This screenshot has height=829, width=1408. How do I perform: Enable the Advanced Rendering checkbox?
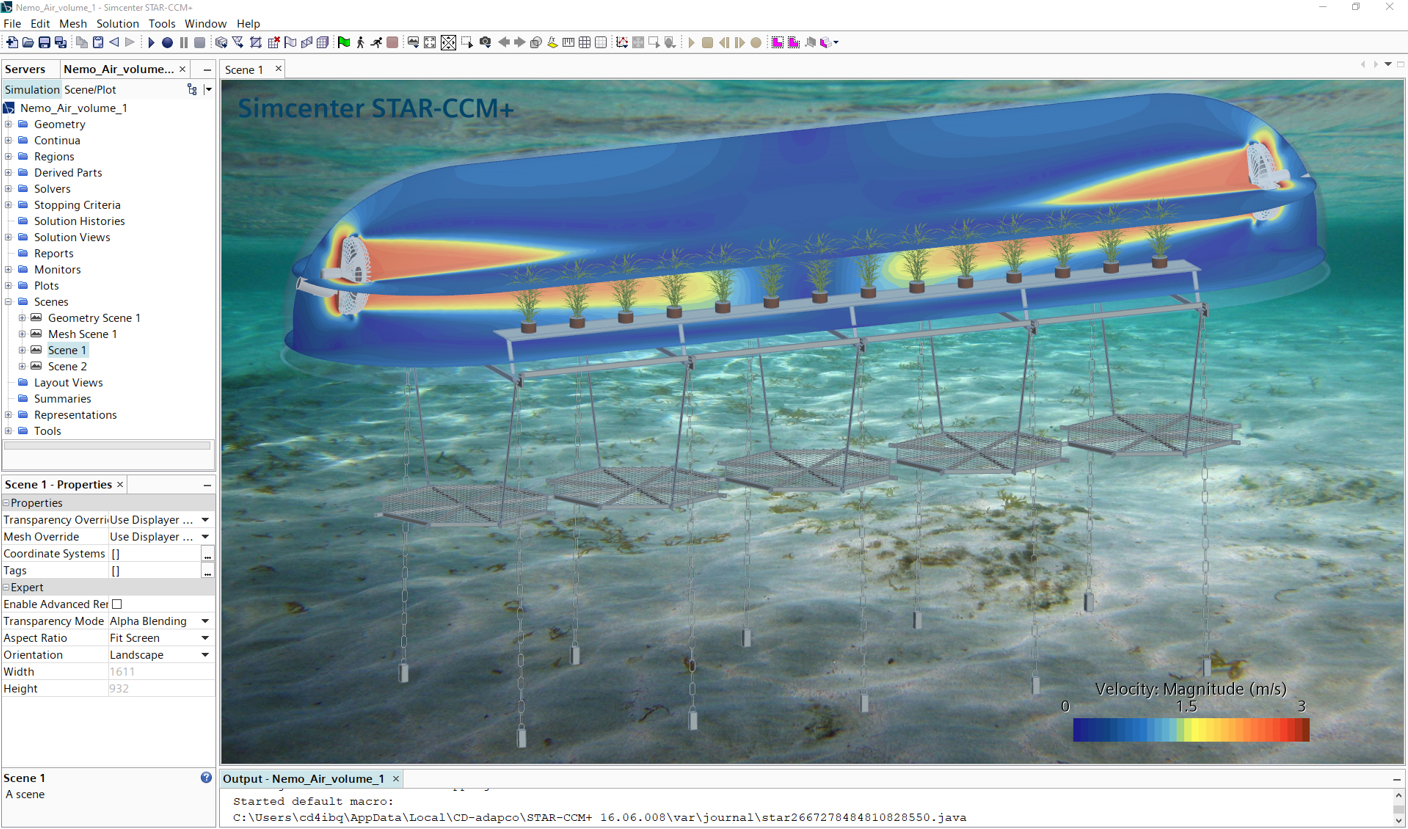coord(117,604)
